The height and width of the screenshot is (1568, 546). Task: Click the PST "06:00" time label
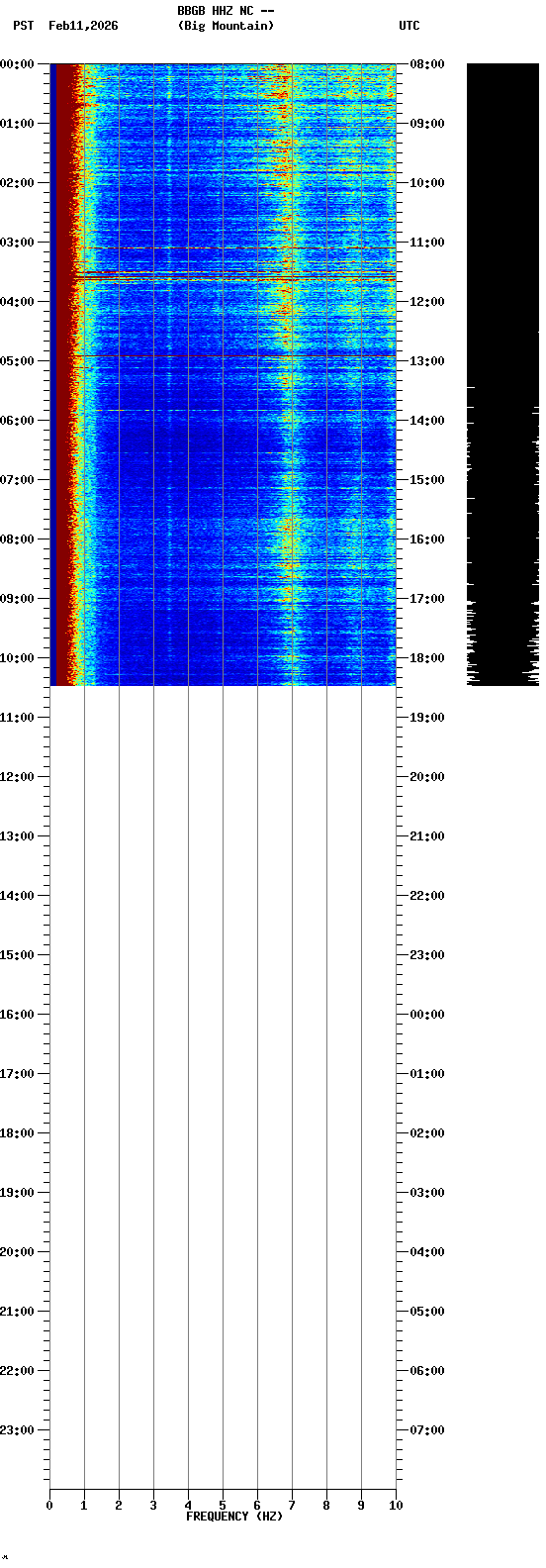coord(17,421)
